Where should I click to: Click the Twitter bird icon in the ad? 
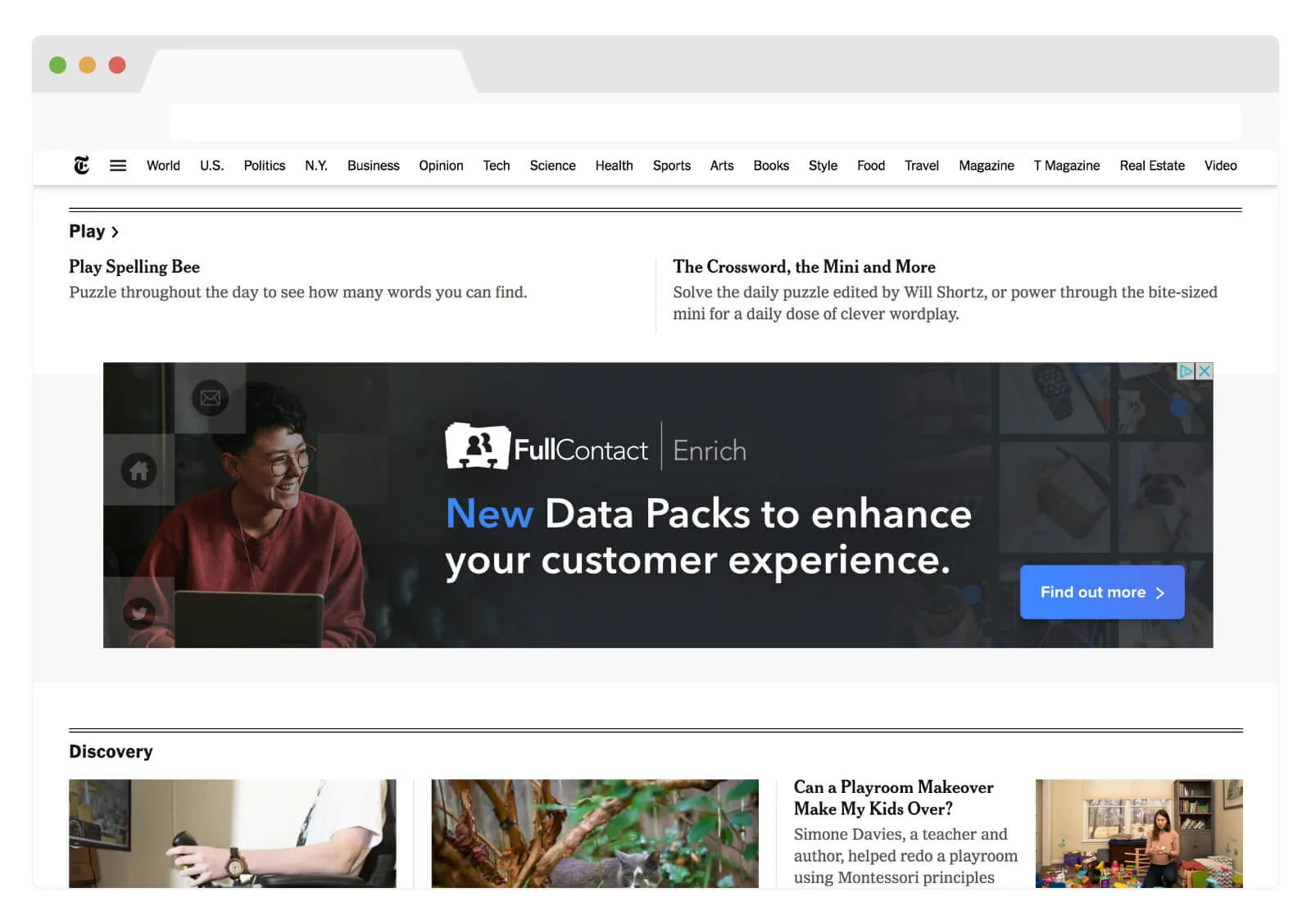[139, 613]
